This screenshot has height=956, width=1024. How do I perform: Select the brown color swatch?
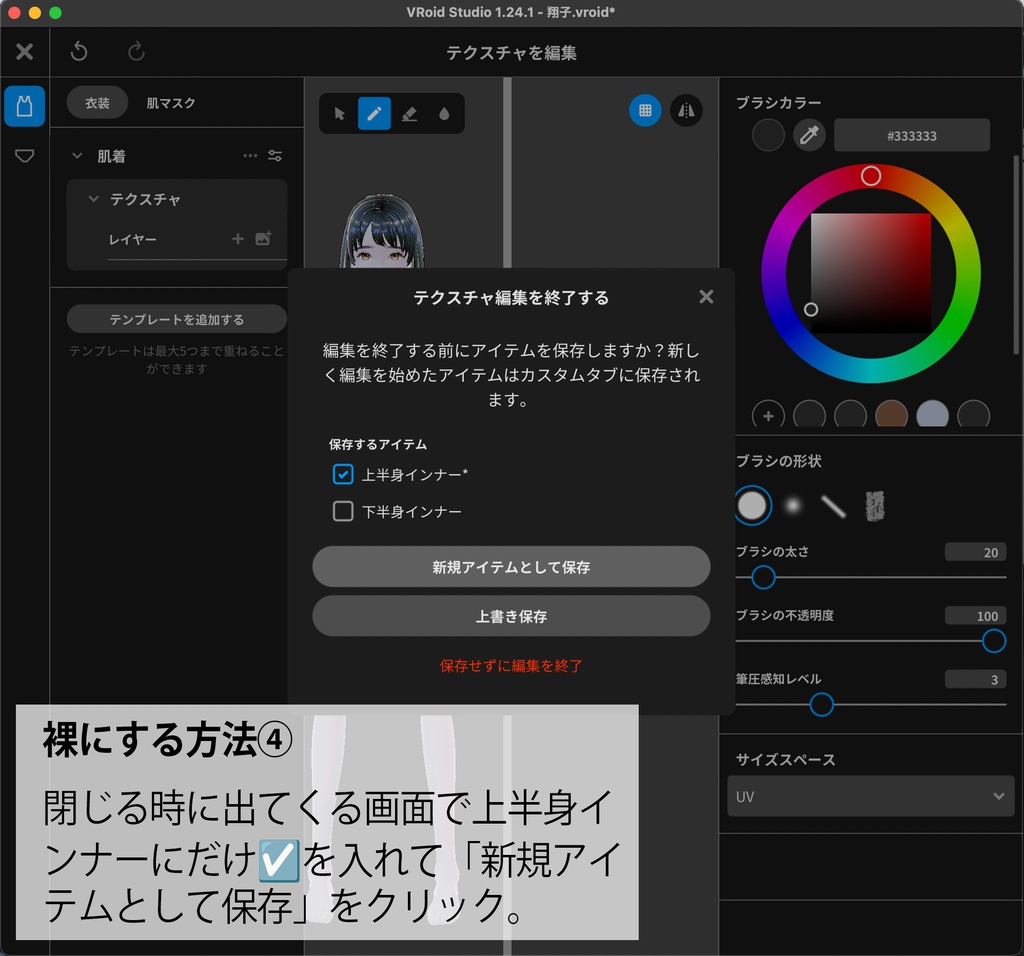(891, 414)
